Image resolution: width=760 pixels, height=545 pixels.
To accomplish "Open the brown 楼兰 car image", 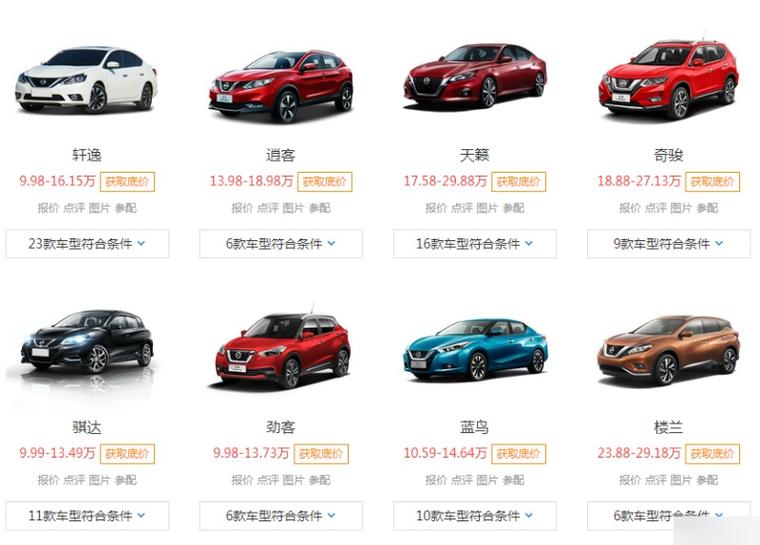I will (x=669, y=350).
